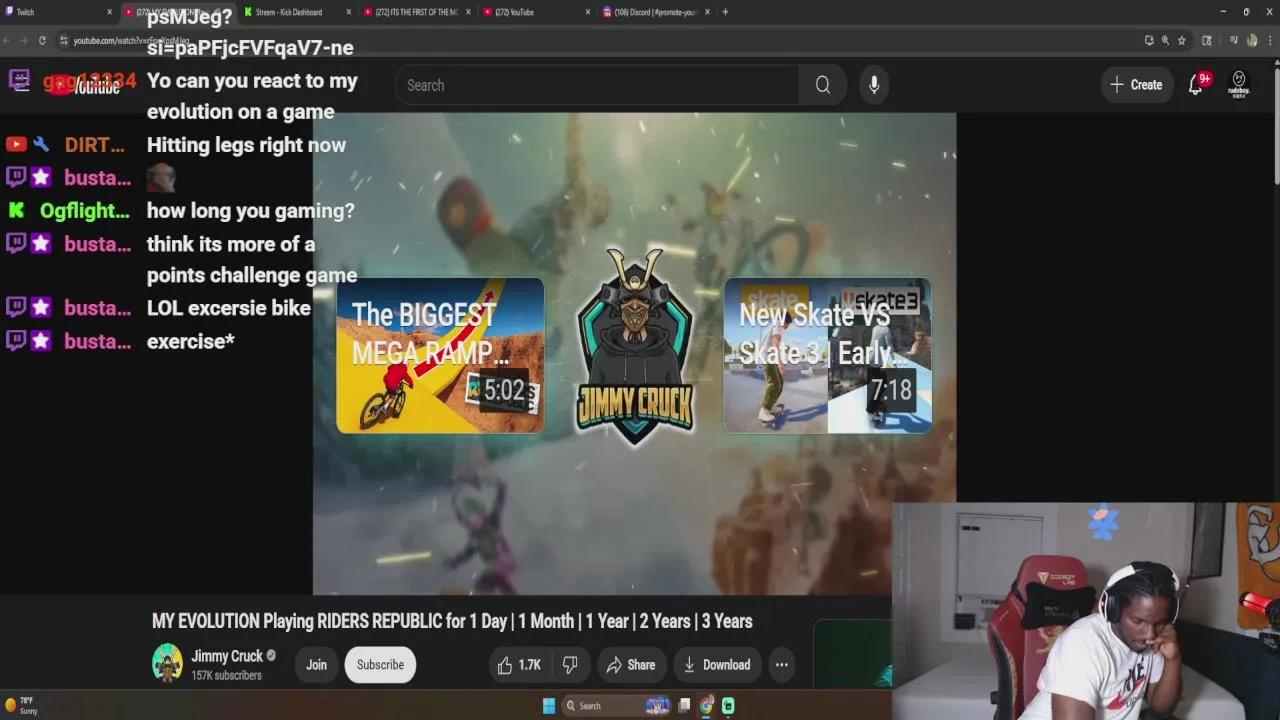Open Chrome profile avatar in toolbar
1280x720 pixels.
(1252, 40)
